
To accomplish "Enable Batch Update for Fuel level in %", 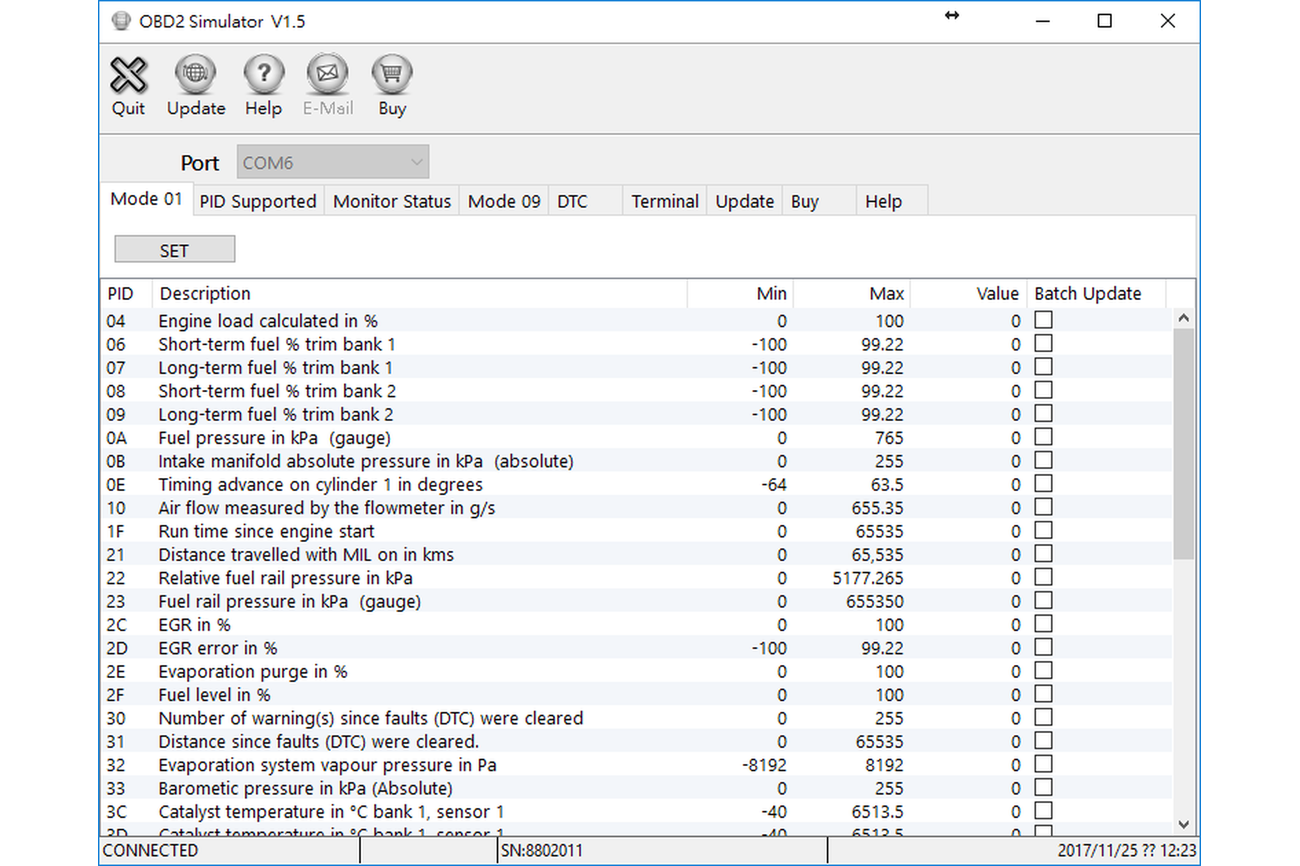I will click(1043, 694).
